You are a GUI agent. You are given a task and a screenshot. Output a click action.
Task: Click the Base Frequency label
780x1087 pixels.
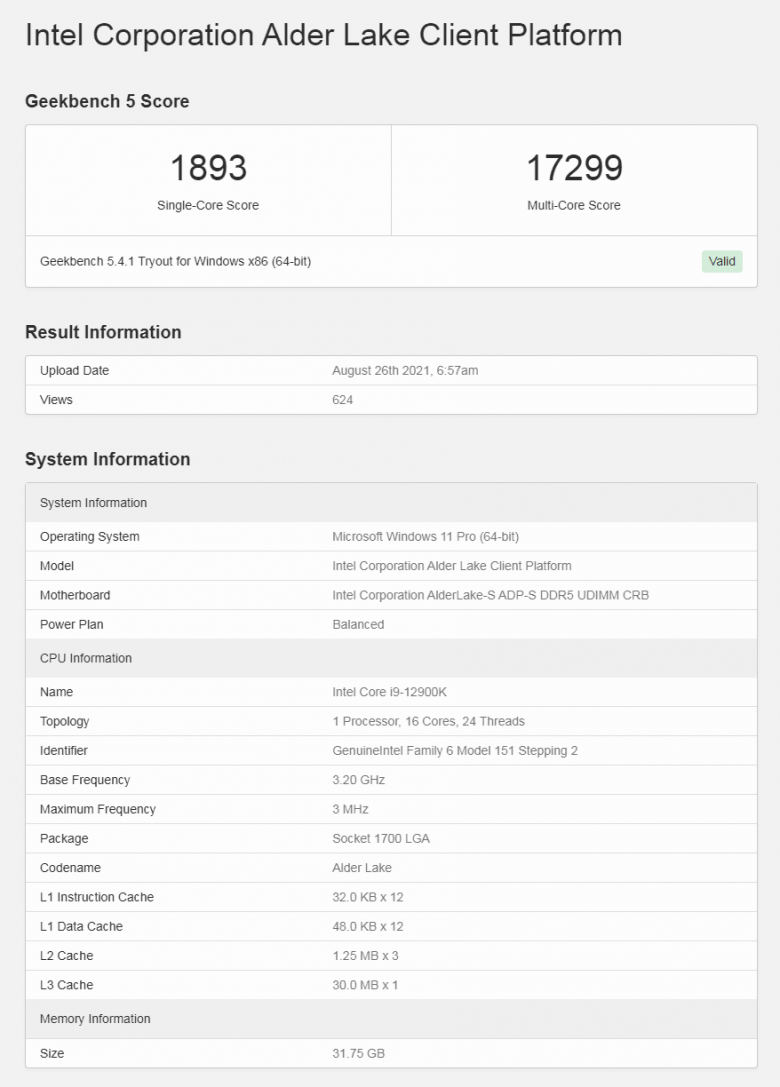point(85,779)
